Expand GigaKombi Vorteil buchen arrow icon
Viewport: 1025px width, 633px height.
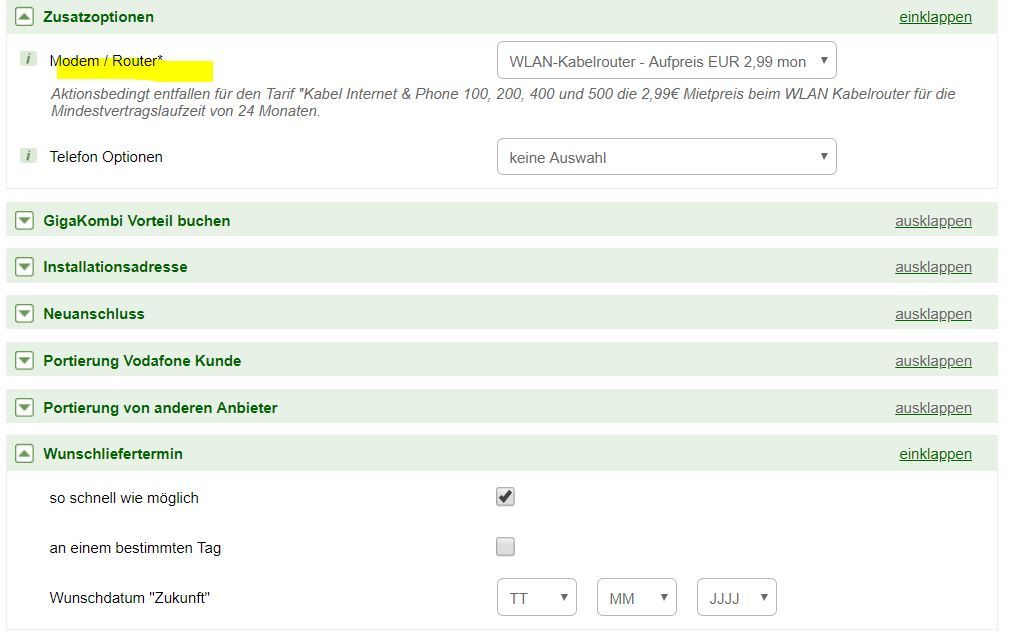(24, 221)
